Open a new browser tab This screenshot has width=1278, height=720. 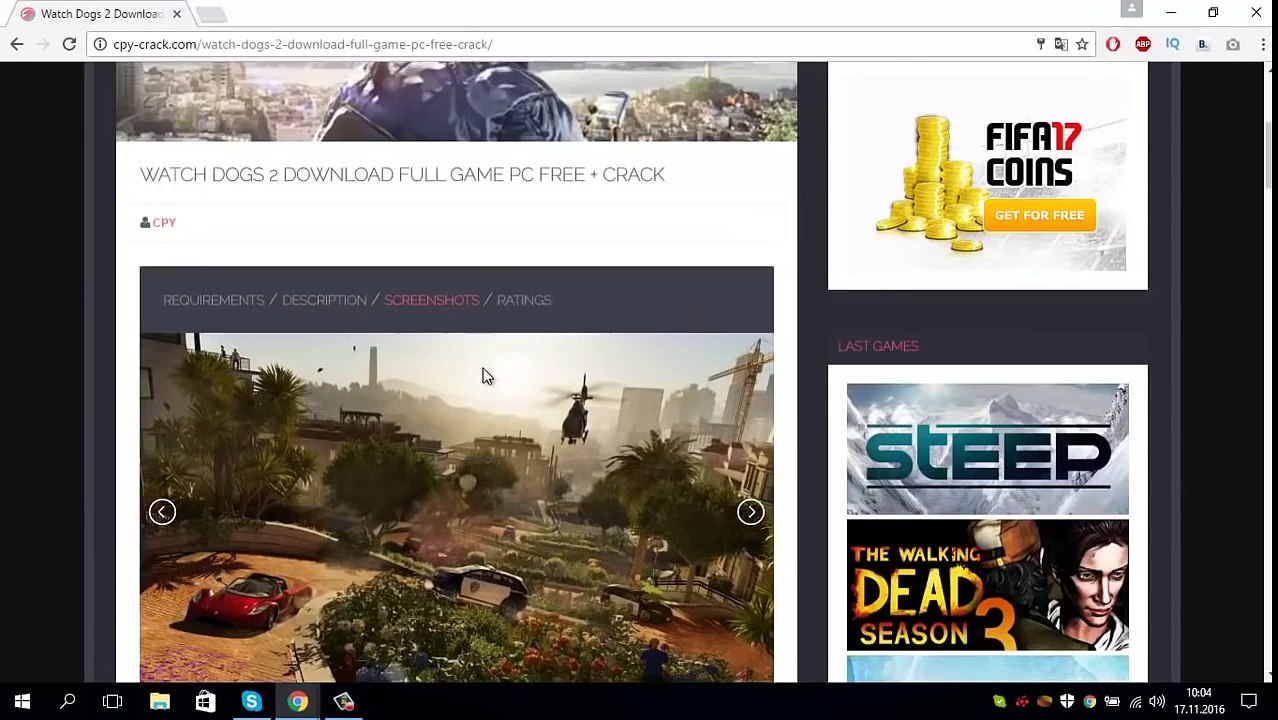pos(211,14)
